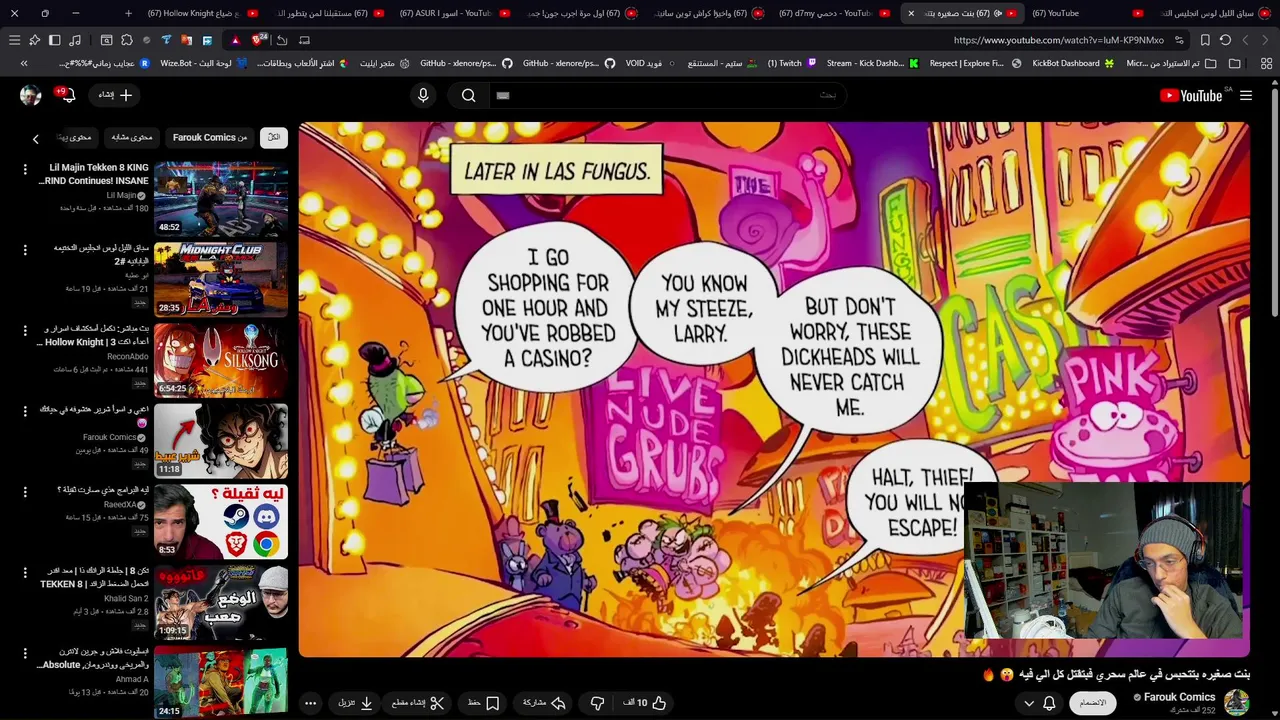Viewport: 1280px width, 720px height.
Task: Toggle the browser sidebar panel icon
Action: [54, 40]
